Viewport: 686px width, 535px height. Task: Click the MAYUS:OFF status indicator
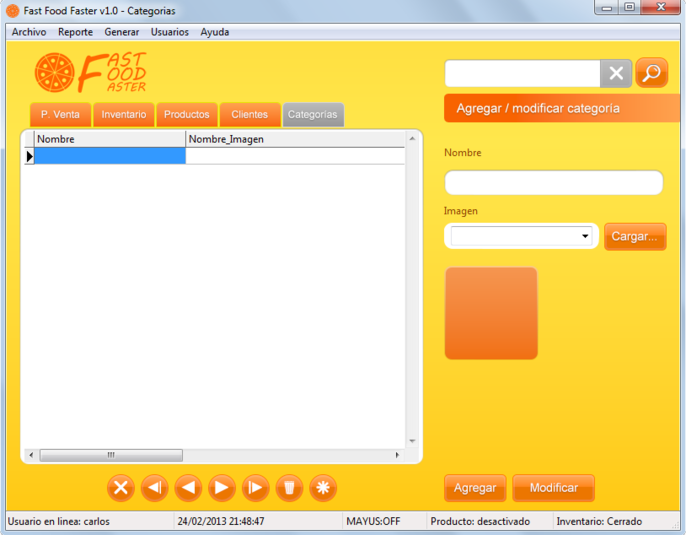click(373, 521)
